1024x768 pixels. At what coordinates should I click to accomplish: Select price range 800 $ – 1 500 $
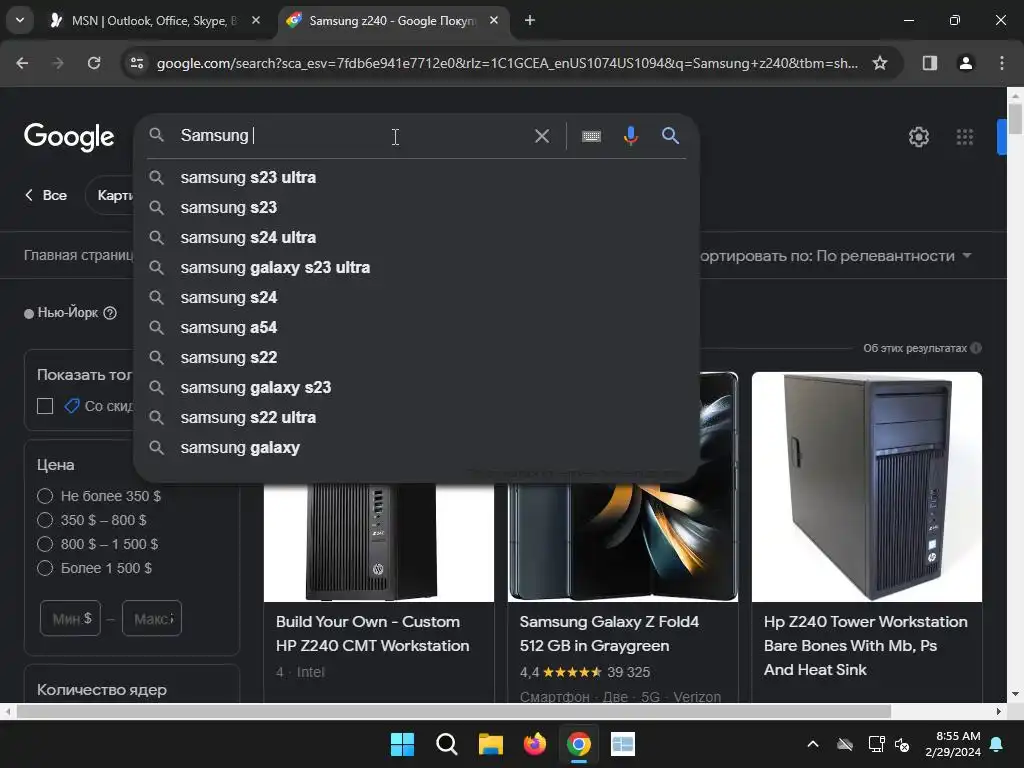pos(45,544)
